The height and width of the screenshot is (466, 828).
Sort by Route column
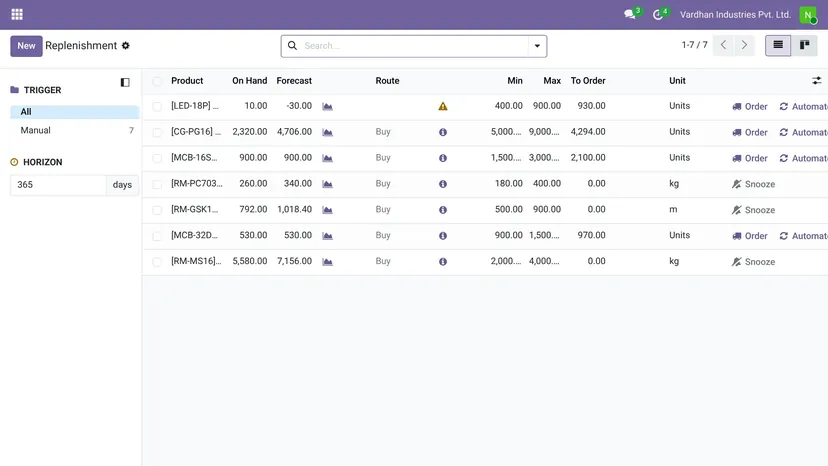387,81
